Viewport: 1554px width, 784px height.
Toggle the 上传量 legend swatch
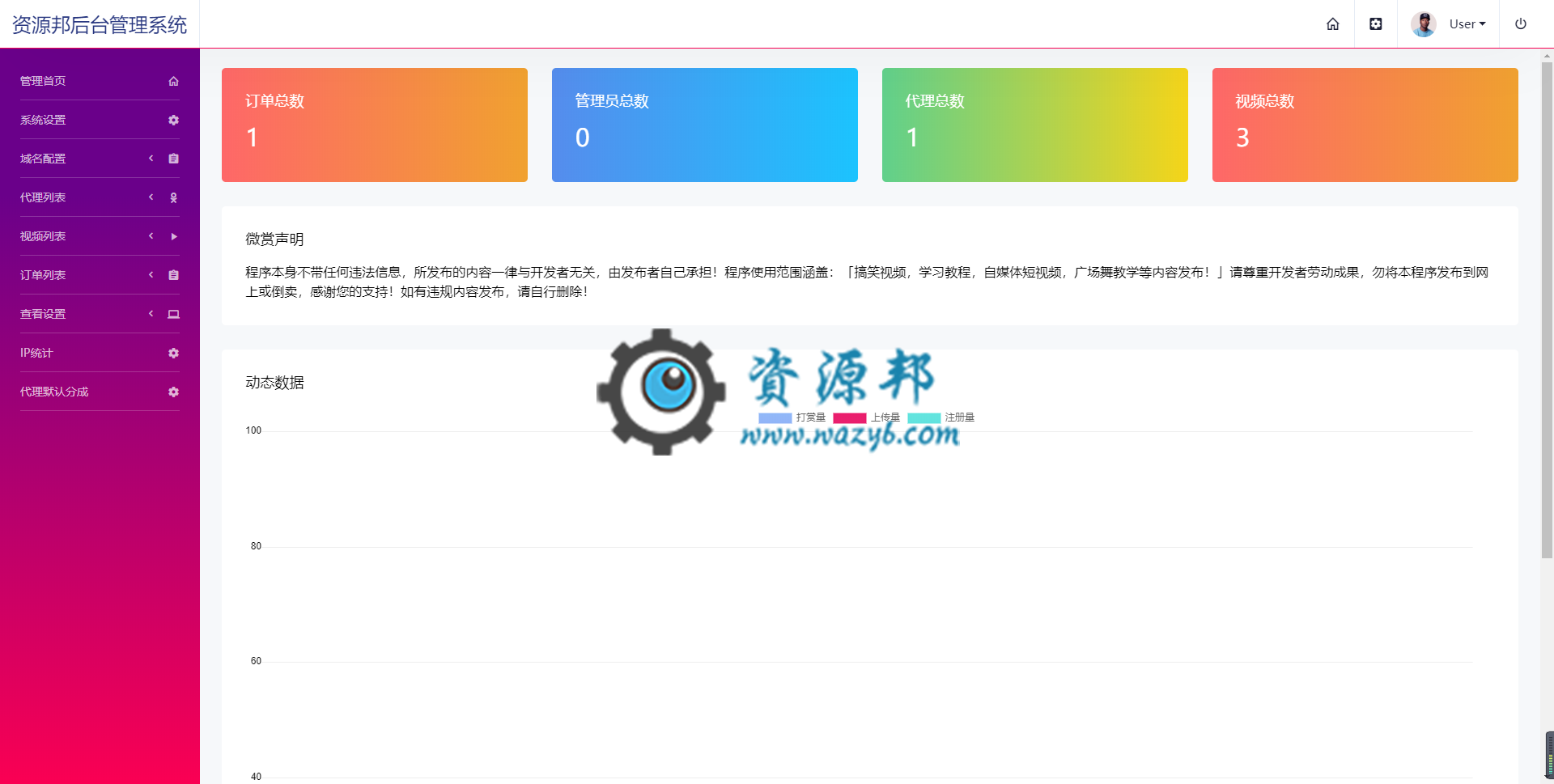point(850,417)
